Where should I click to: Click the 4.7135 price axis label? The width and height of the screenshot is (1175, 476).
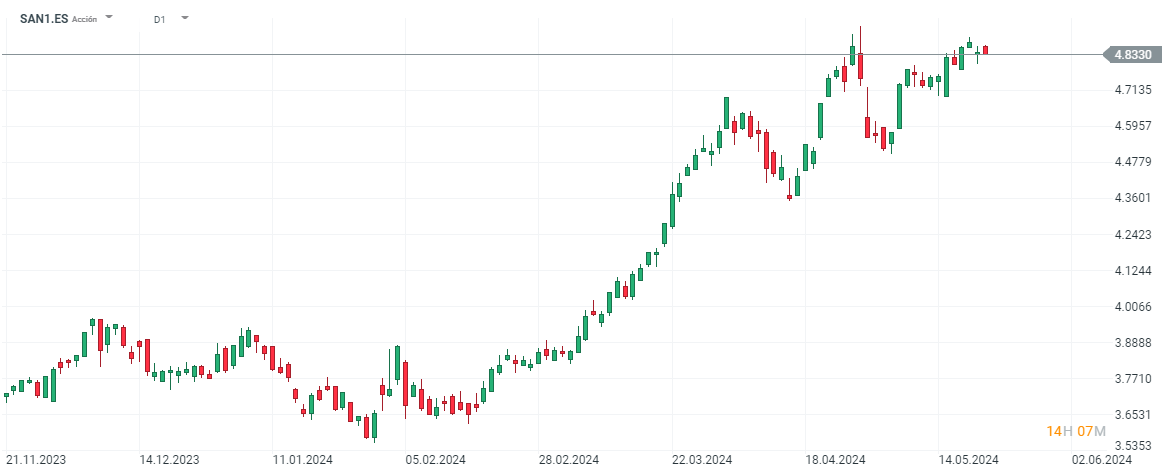[x=1131, y=90]
